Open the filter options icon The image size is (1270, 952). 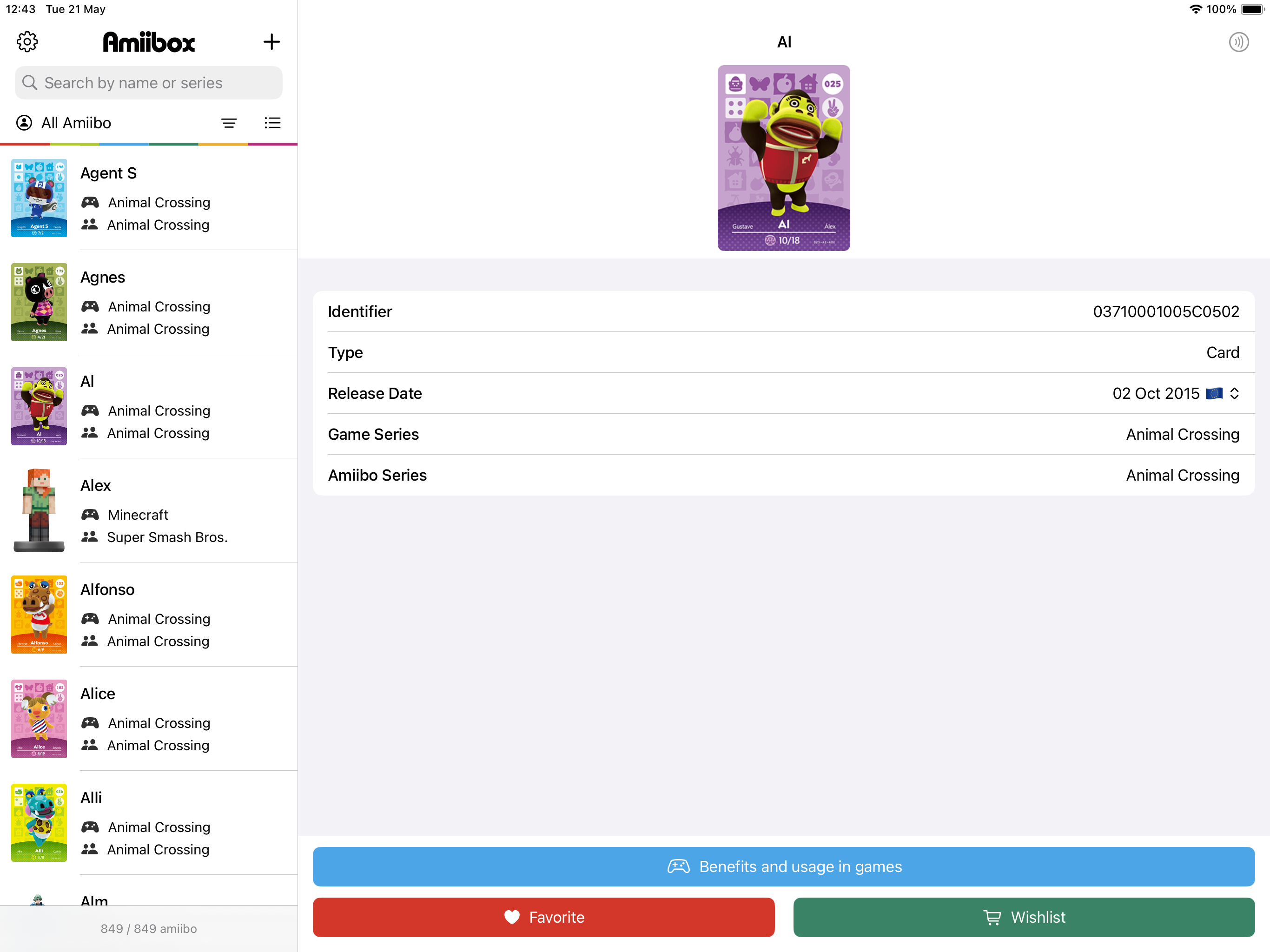(x=229, y=123)
